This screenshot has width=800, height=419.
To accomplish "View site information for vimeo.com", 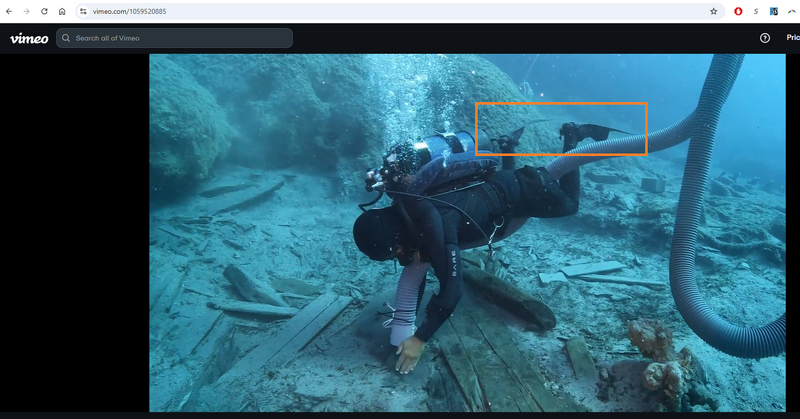I will pyautogui.click(x=84, y=11).
